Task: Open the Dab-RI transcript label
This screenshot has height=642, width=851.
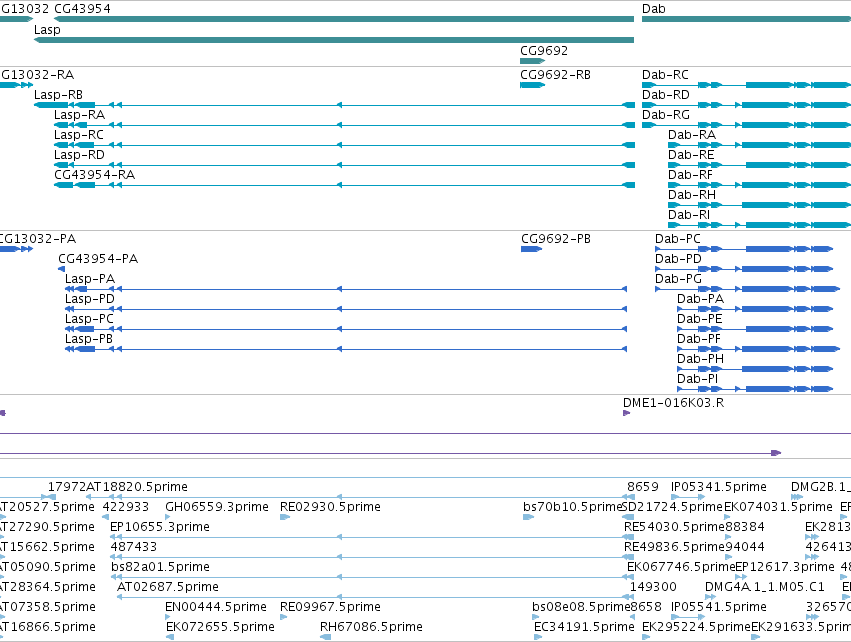Action: pyautogui.click(x=689, y=215)
